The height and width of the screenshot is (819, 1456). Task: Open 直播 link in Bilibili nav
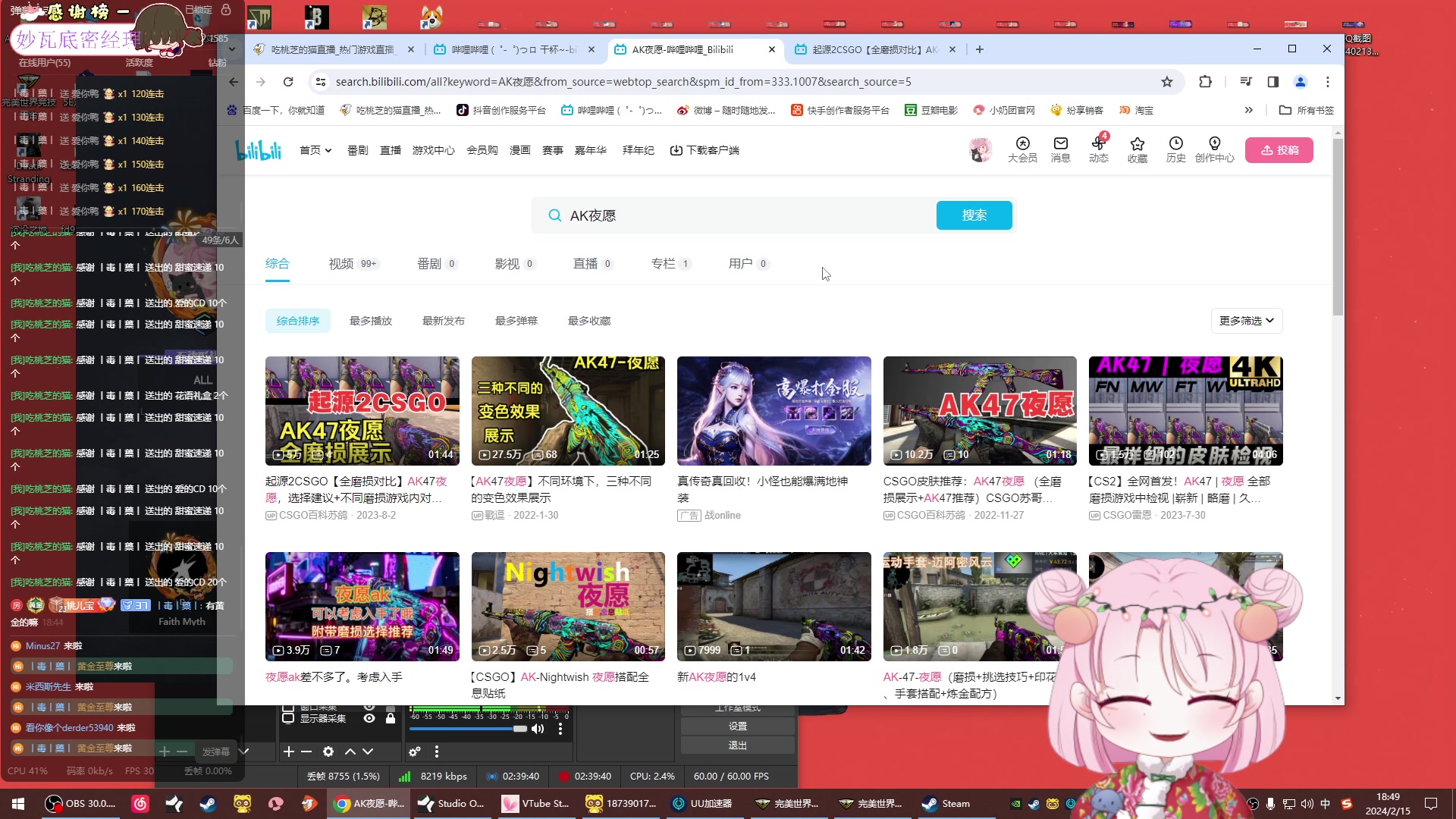pos(391,150)
